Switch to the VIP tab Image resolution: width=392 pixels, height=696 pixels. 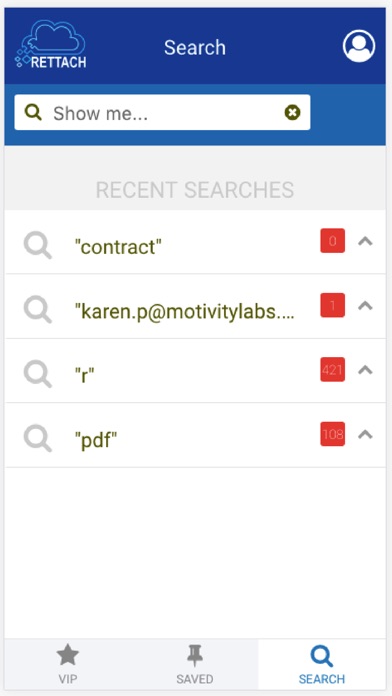[68, 664]
